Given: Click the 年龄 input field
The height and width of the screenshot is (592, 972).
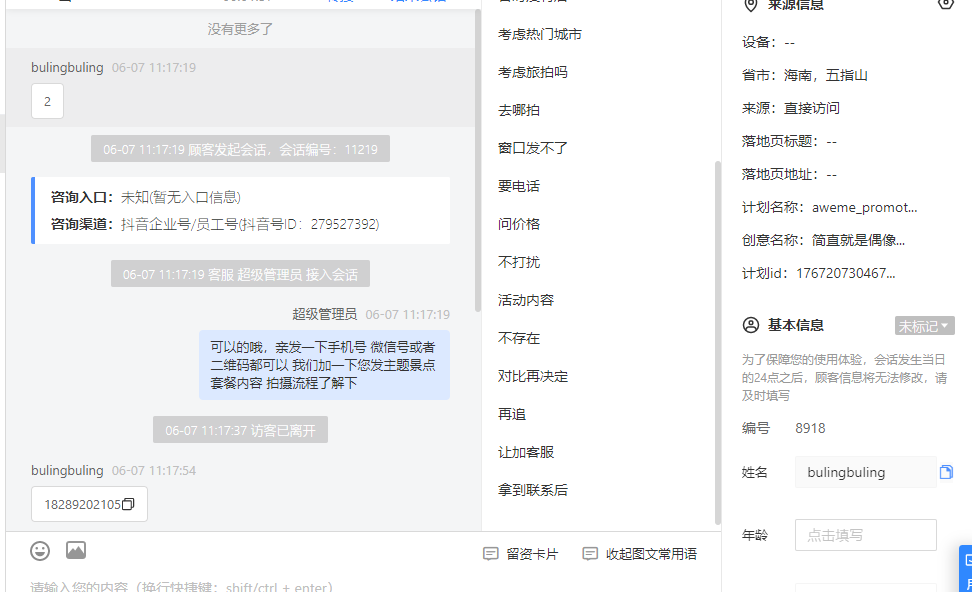Looking at the screenshot, I should coord(865,535).
